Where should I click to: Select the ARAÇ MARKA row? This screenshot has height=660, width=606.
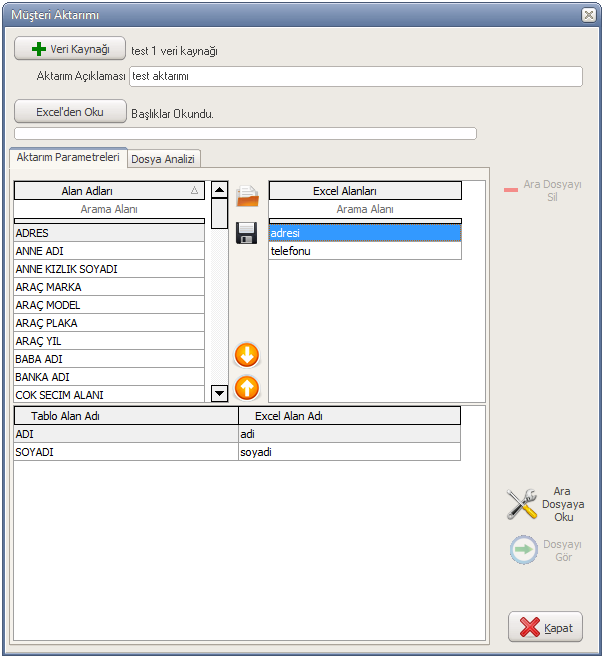click(x=109, y=287)
